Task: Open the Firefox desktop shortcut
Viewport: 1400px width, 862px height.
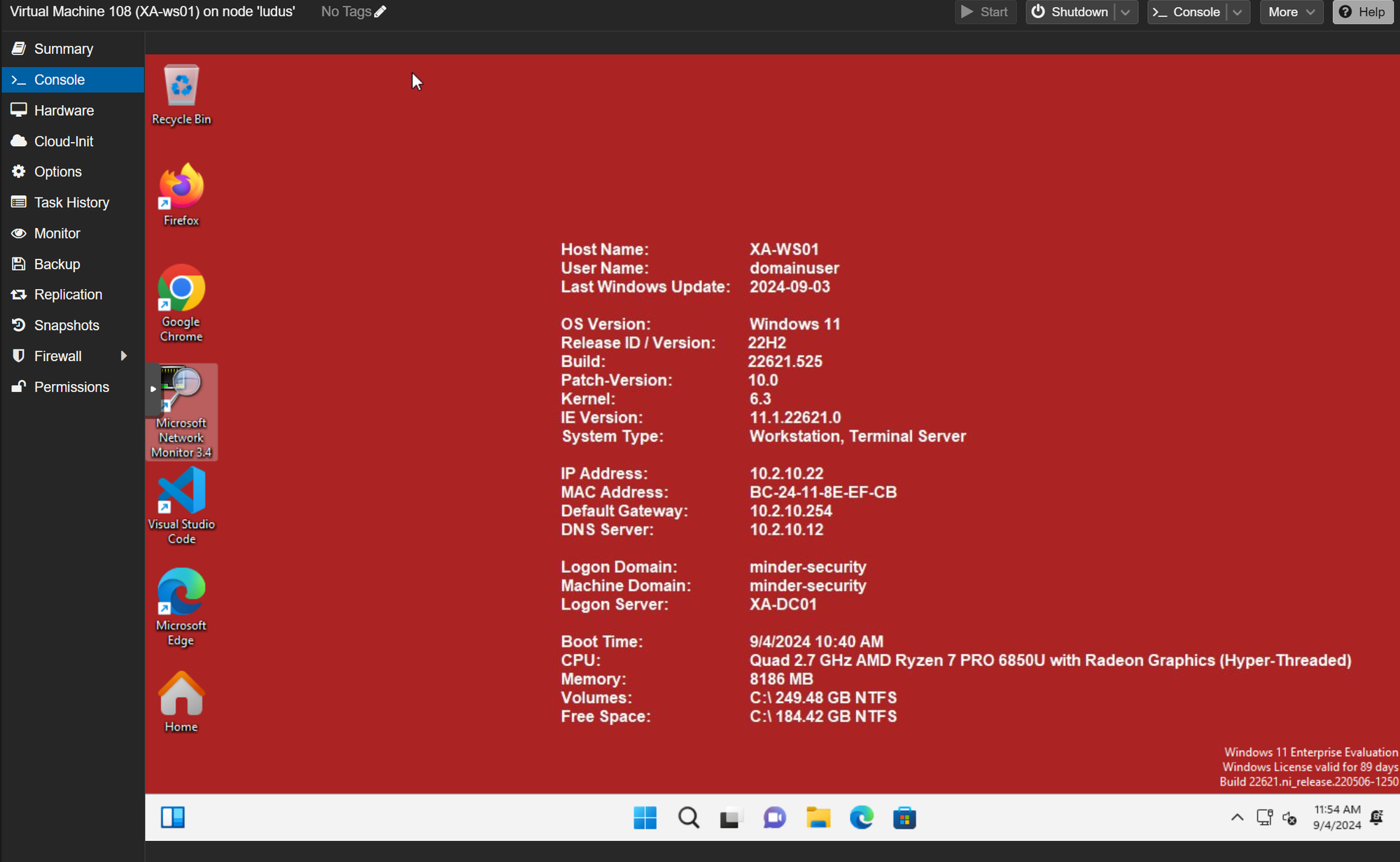Action: 181,188
